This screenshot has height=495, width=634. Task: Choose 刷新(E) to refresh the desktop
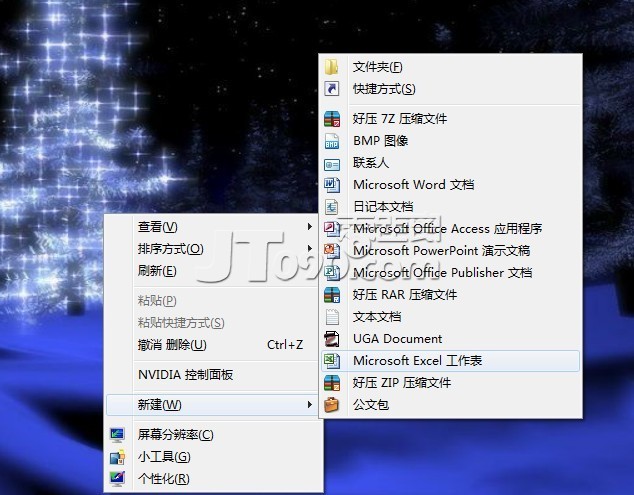tap(212, 271)
